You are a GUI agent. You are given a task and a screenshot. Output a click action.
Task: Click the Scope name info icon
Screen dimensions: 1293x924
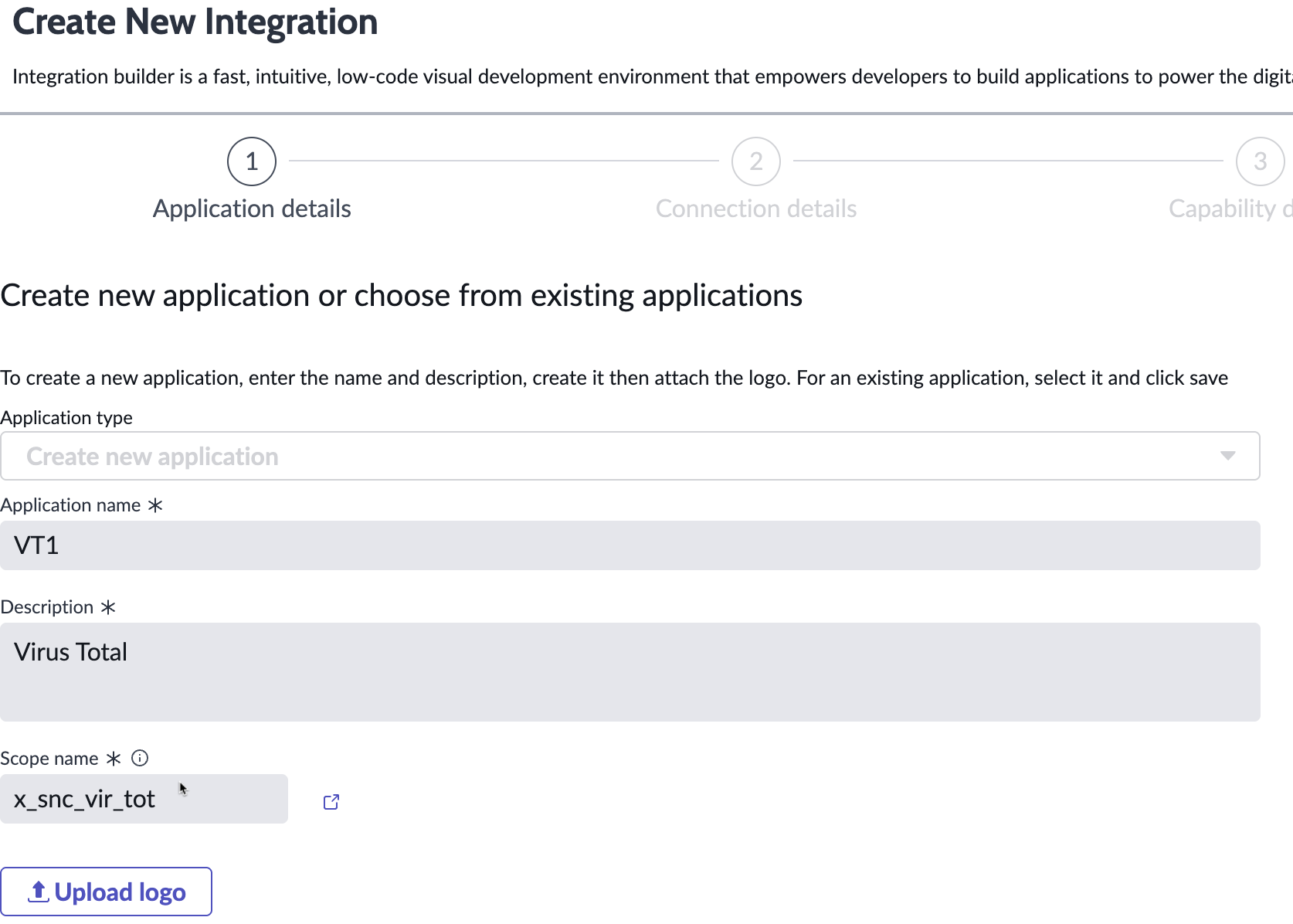coord(140,758)
